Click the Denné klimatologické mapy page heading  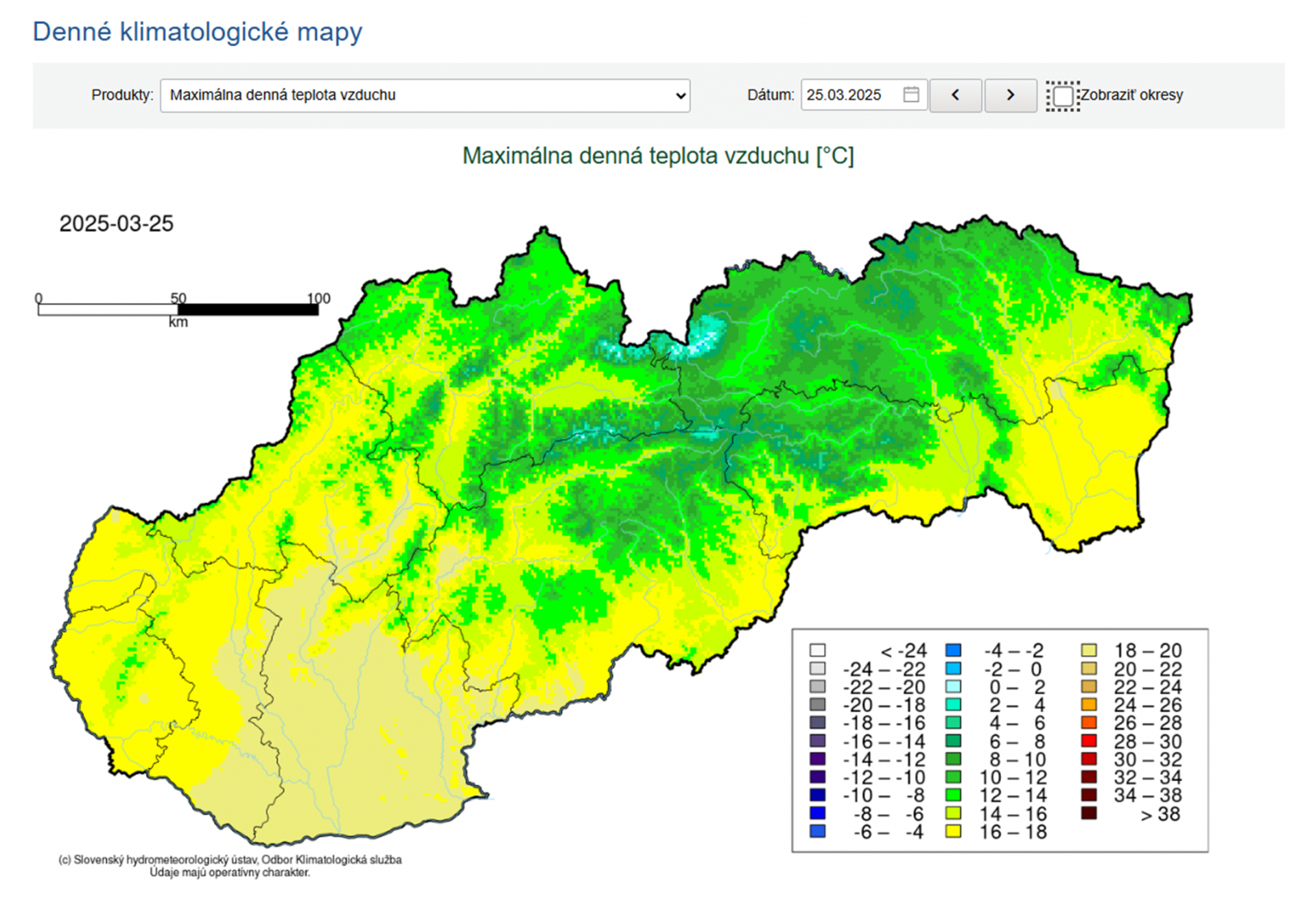197,32
